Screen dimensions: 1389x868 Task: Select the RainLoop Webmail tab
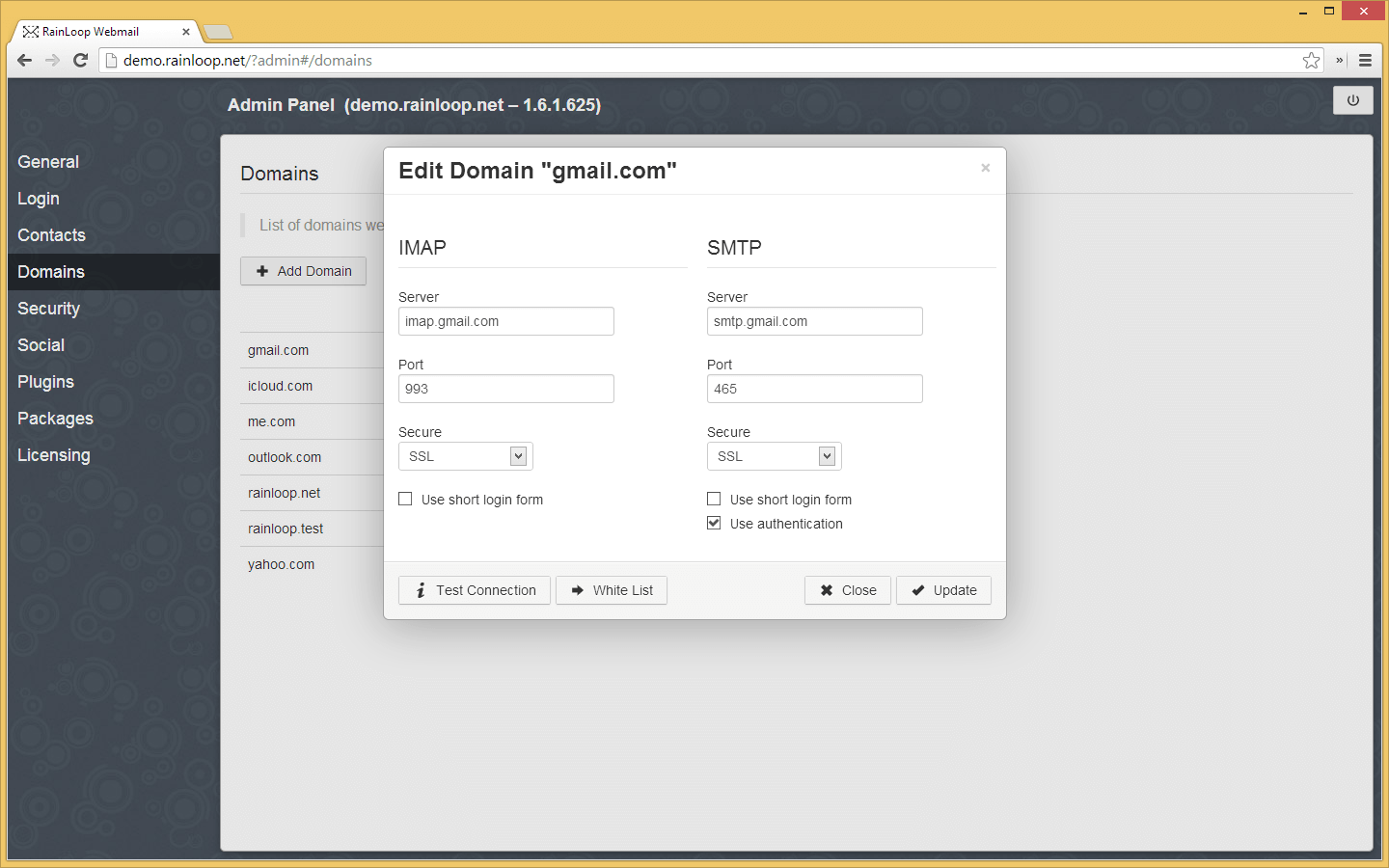(104, 32)
